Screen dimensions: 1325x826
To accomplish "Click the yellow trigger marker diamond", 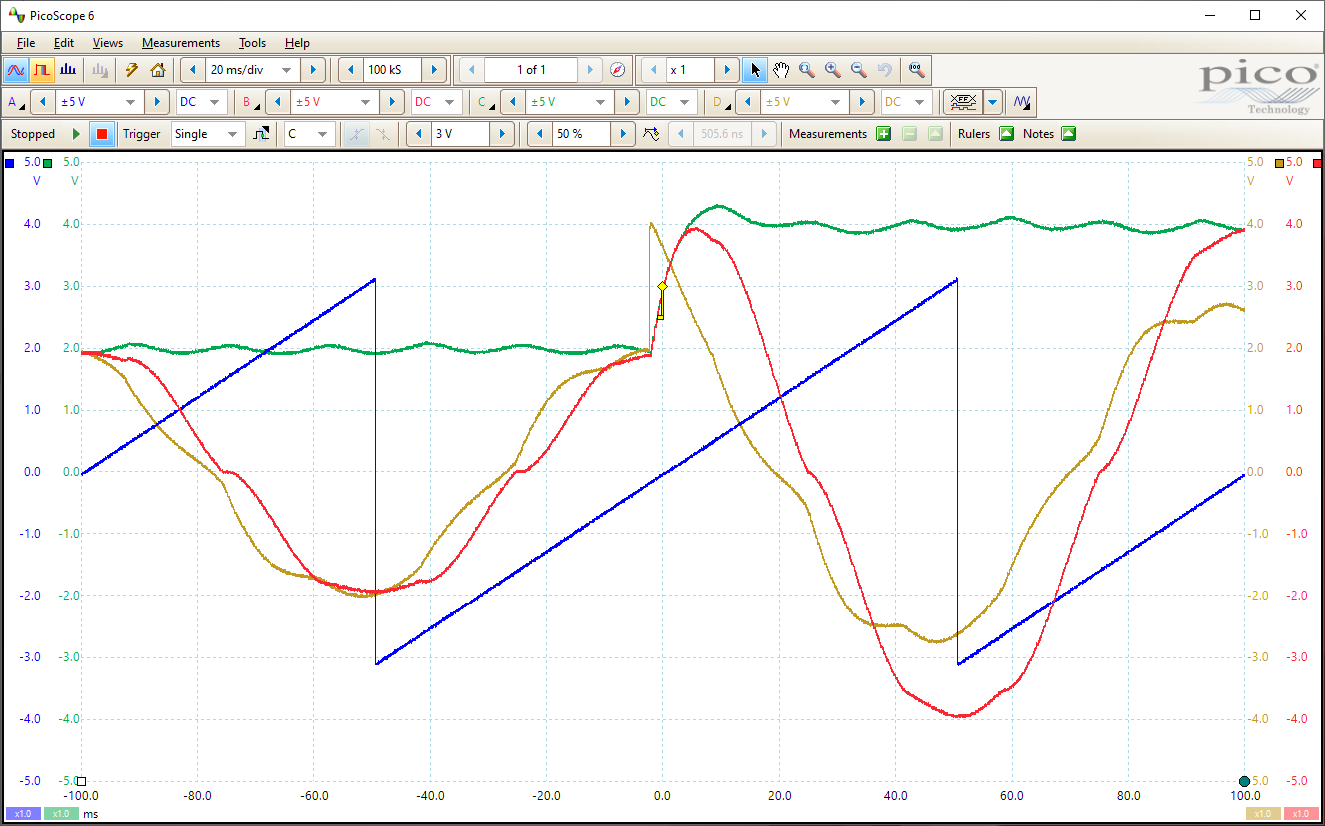I will pyautogui.click(x=662, y=286).
